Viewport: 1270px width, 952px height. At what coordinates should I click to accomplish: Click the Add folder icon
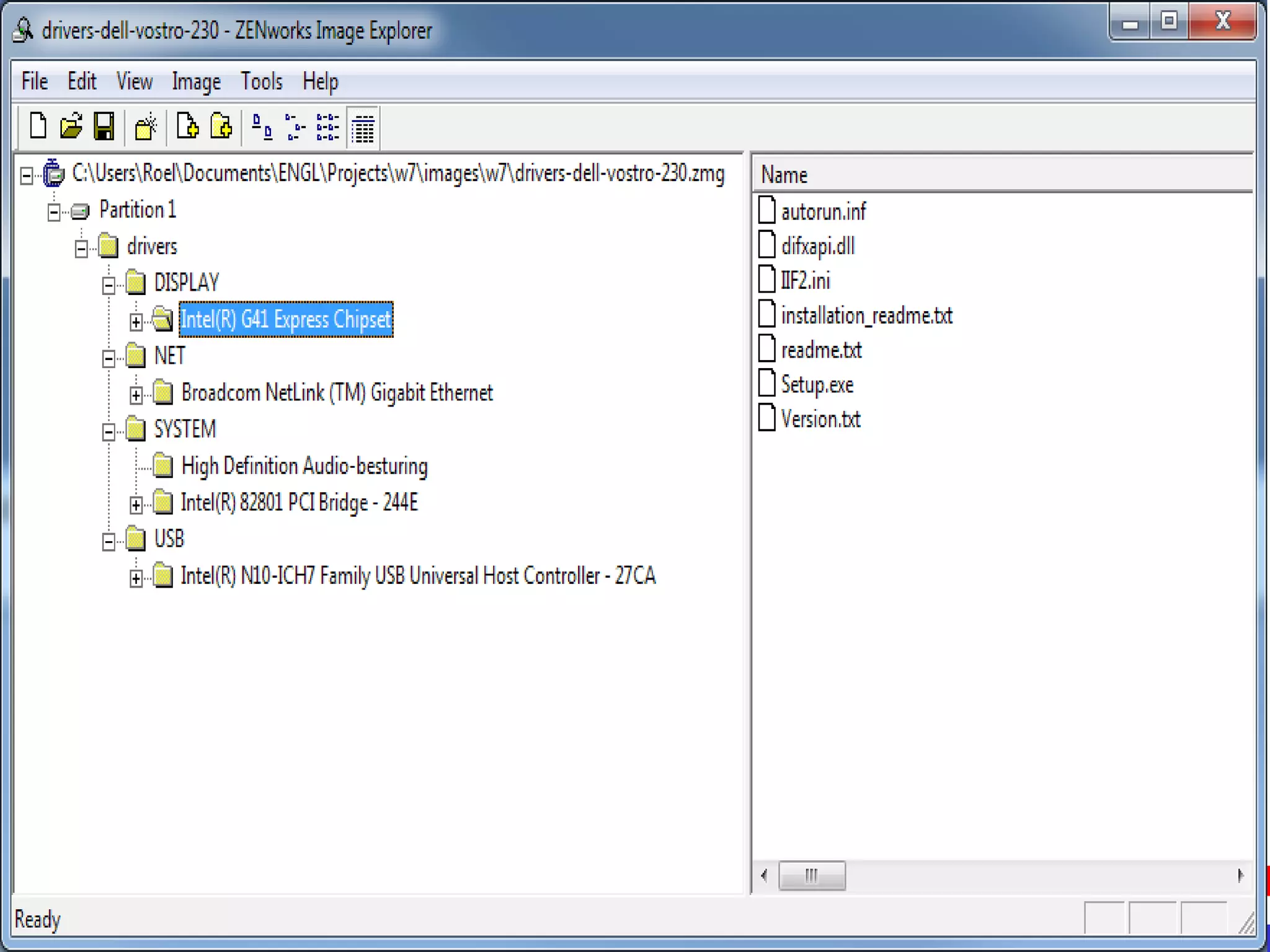(221, 126)
